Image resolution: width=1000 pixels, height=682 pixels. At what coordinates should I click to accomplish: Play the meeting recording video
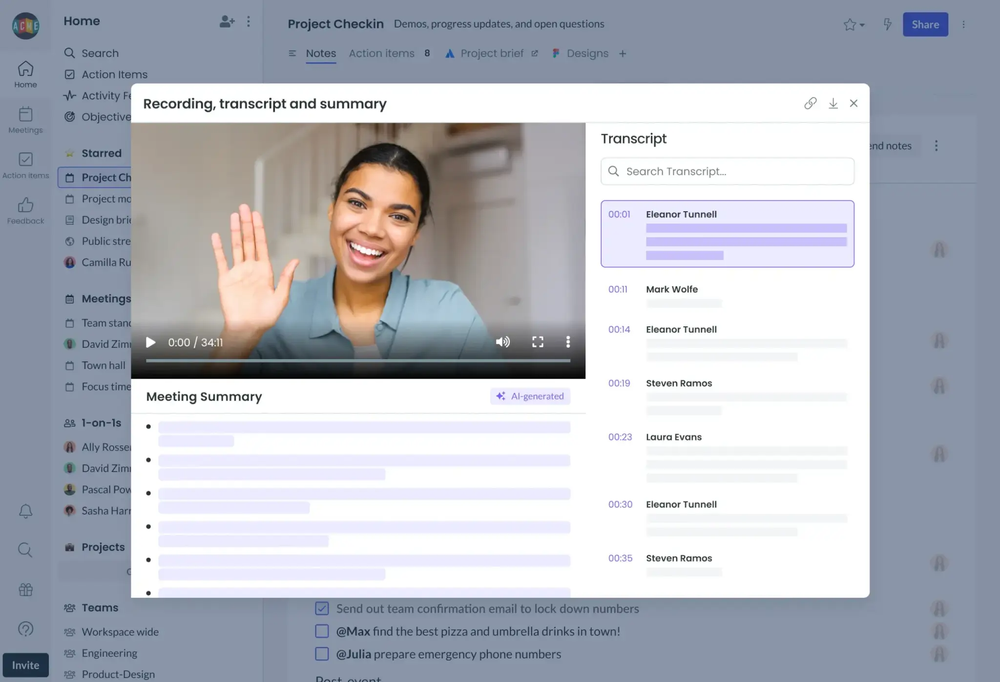click(x=151, y=343)
